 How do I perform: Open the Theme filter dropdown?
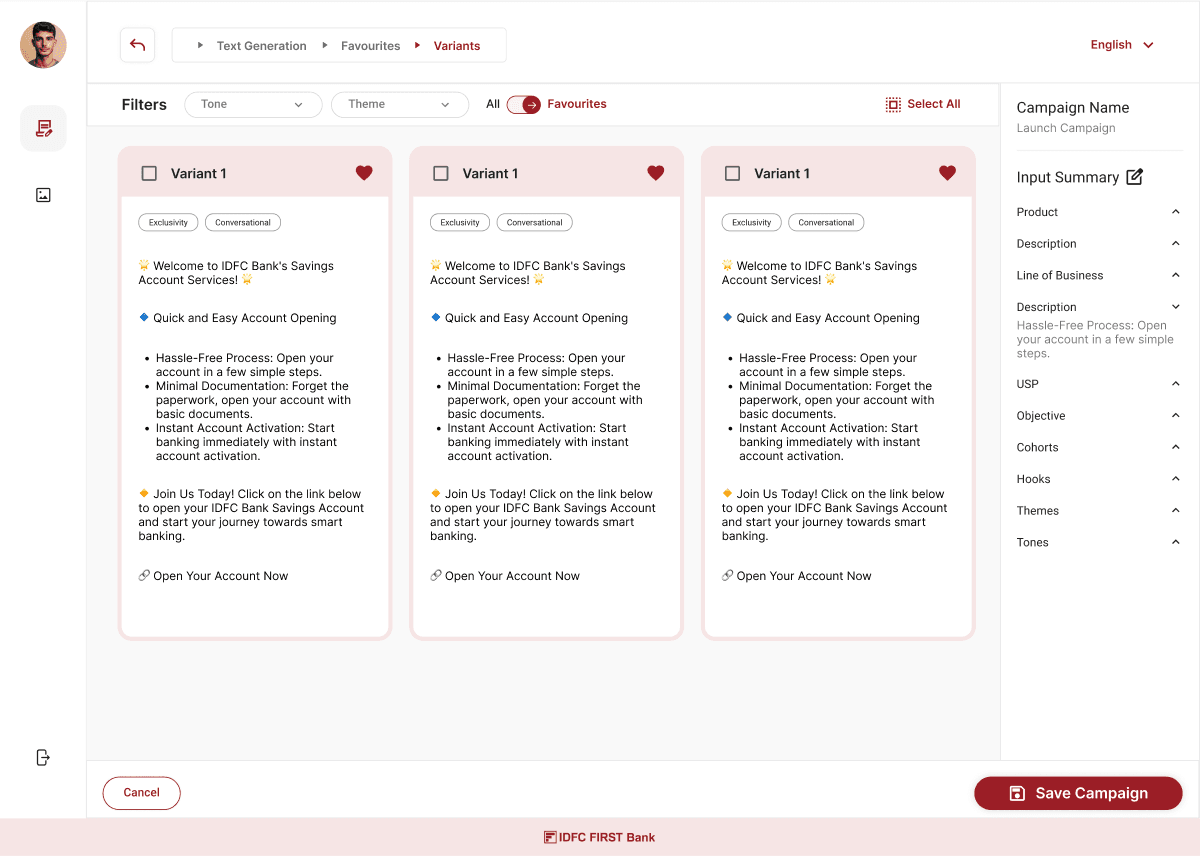point(400,104)
